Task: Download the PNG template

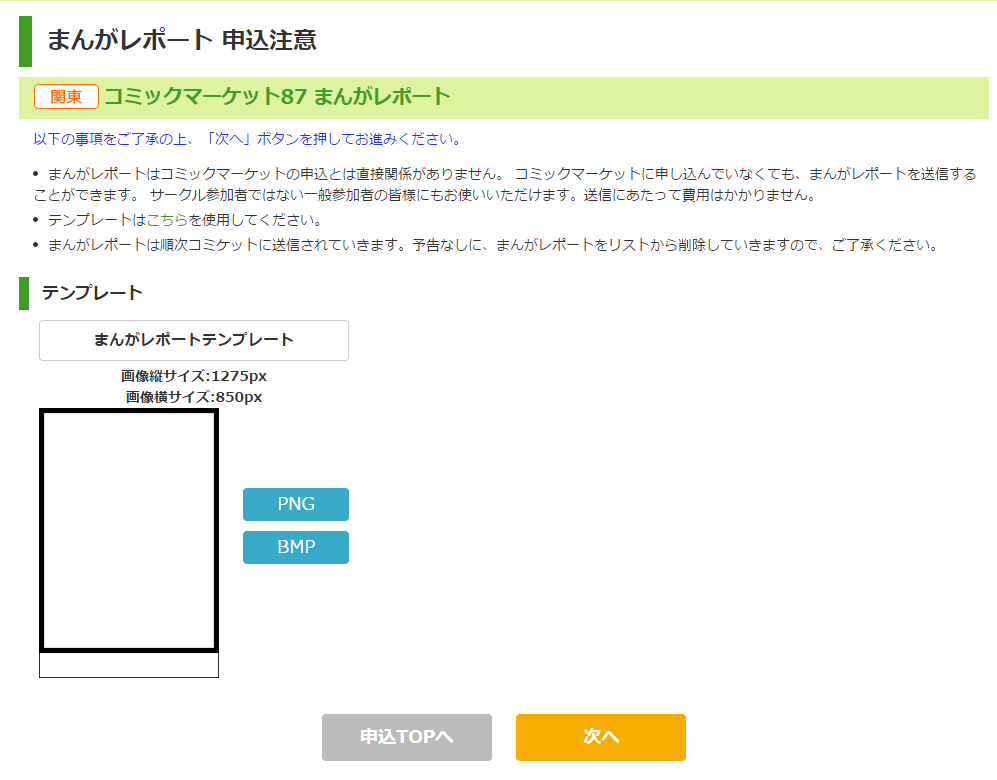Action: tap(296, 504)
